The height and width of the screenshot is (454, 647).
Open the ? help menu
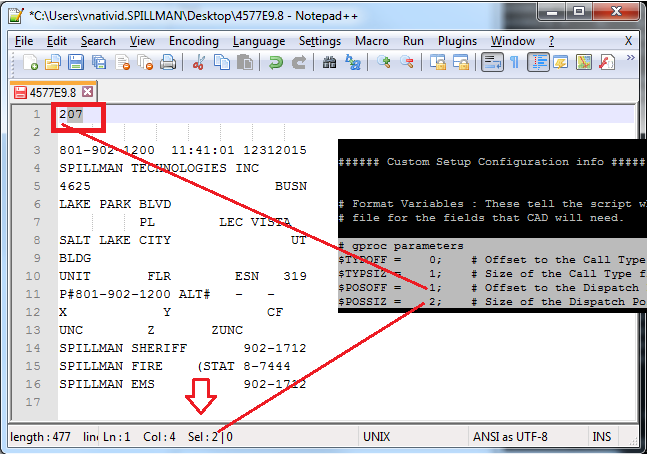pyautogui.click(x=551, y=41)
